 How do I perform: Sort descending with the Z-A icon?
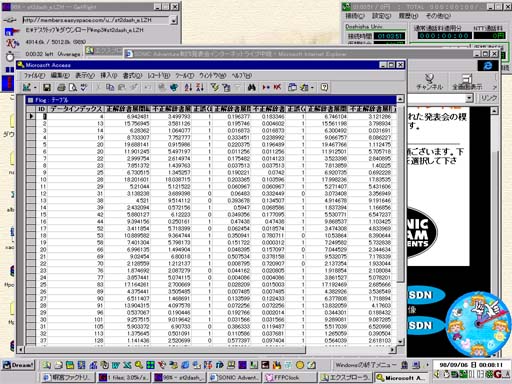200,87
